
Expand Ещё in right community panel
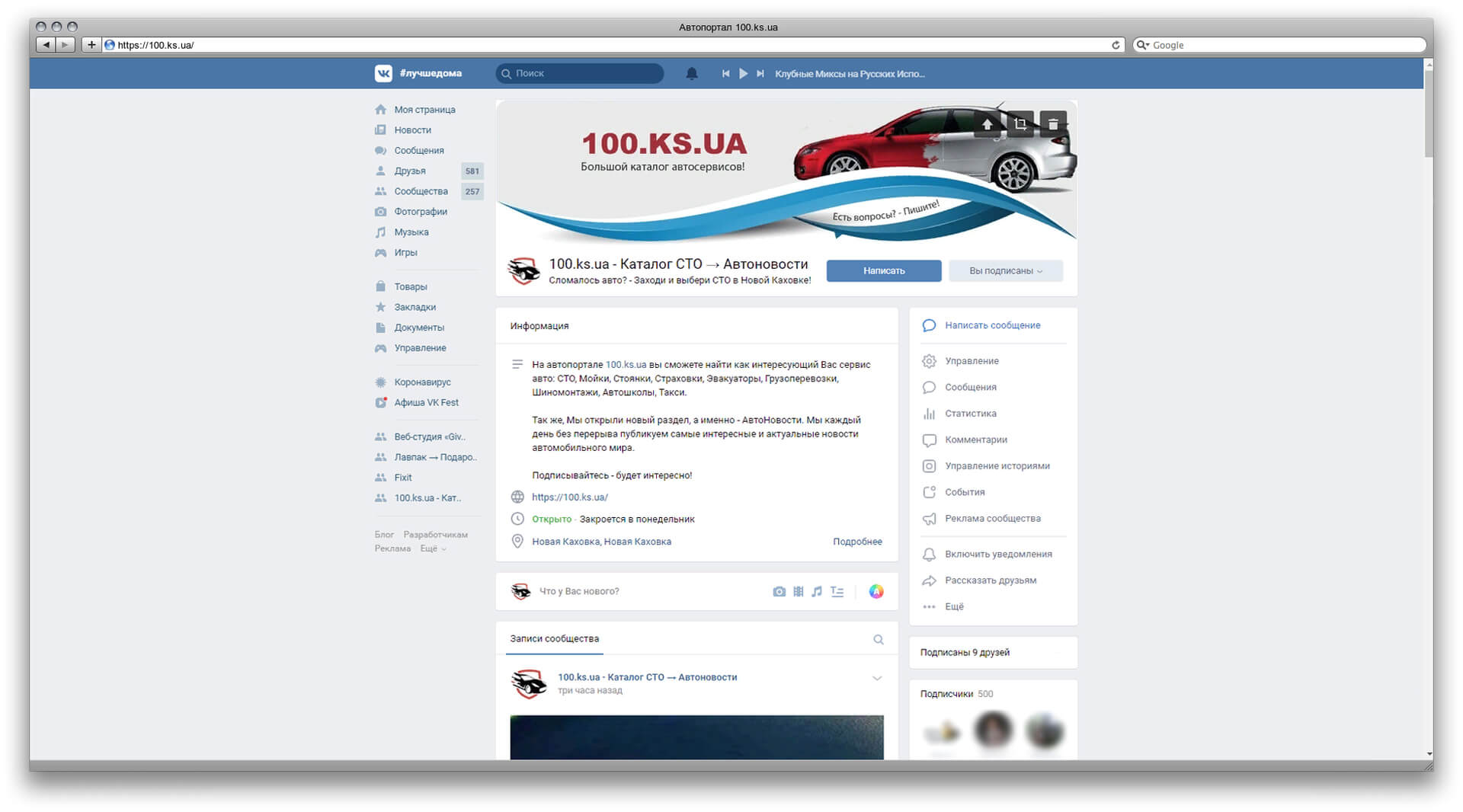(x=954, y=607)
